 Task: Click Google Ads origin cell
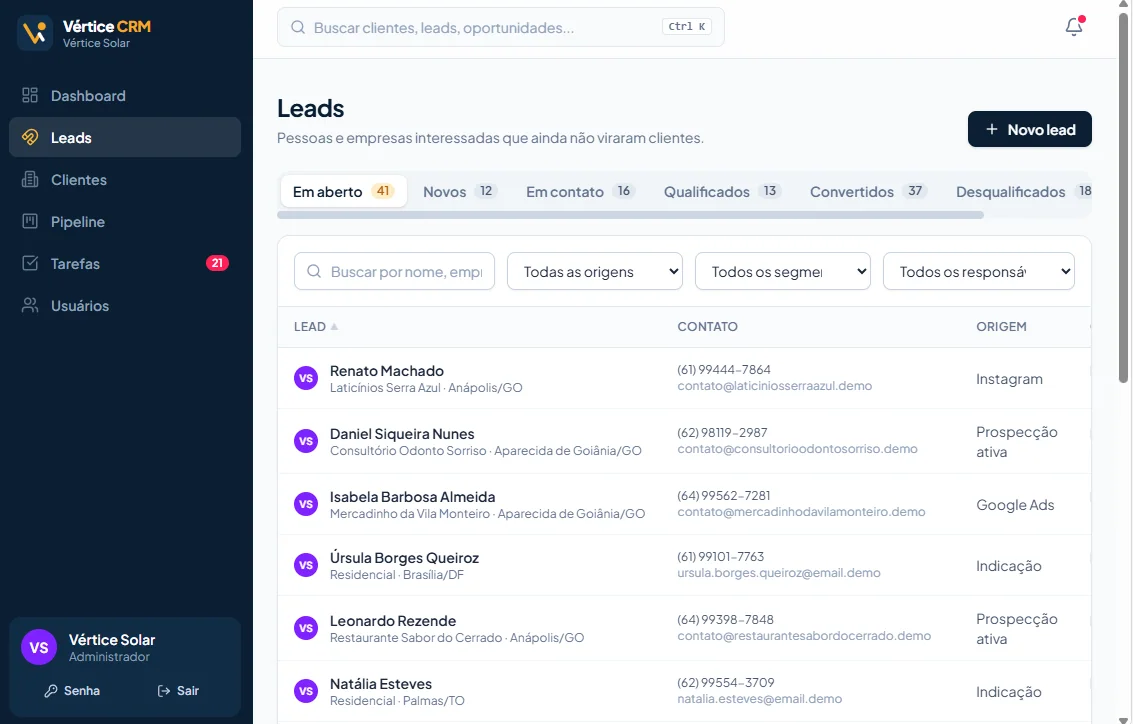tap(1015, 505)
